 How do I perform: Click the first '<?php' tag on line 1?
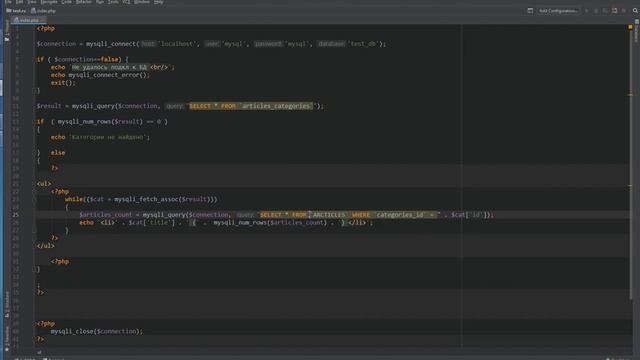pyautogui.click(x=46, y=29)
